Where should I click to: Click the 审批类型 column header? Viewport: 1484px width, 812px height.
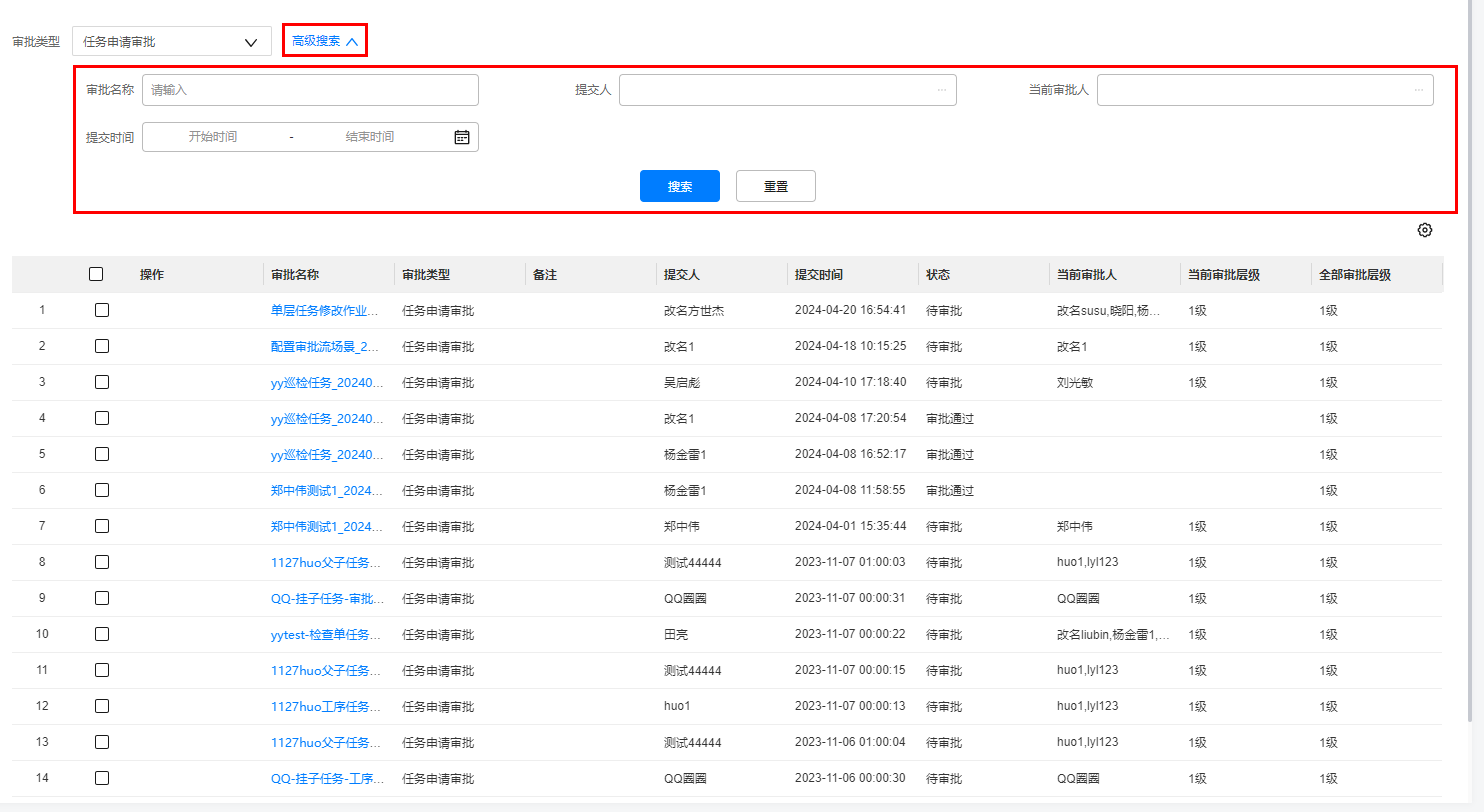pyautogui.click(x=426, y=274)
